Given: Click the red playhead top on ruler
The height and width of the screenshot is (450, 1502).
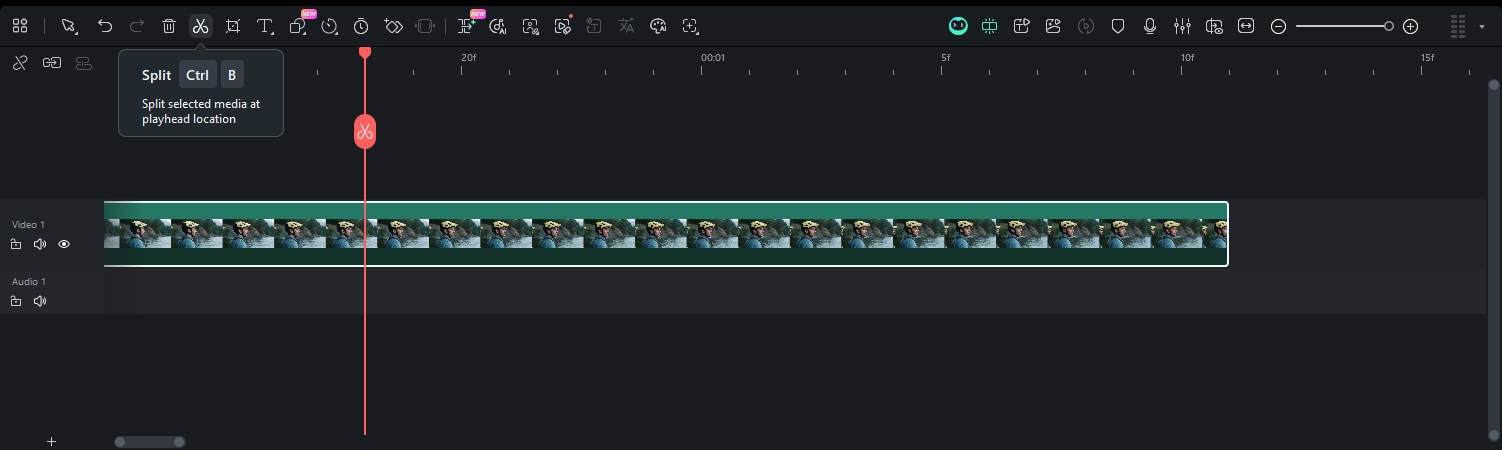Looking at the screenshot, I should click(x=365, y=51).
